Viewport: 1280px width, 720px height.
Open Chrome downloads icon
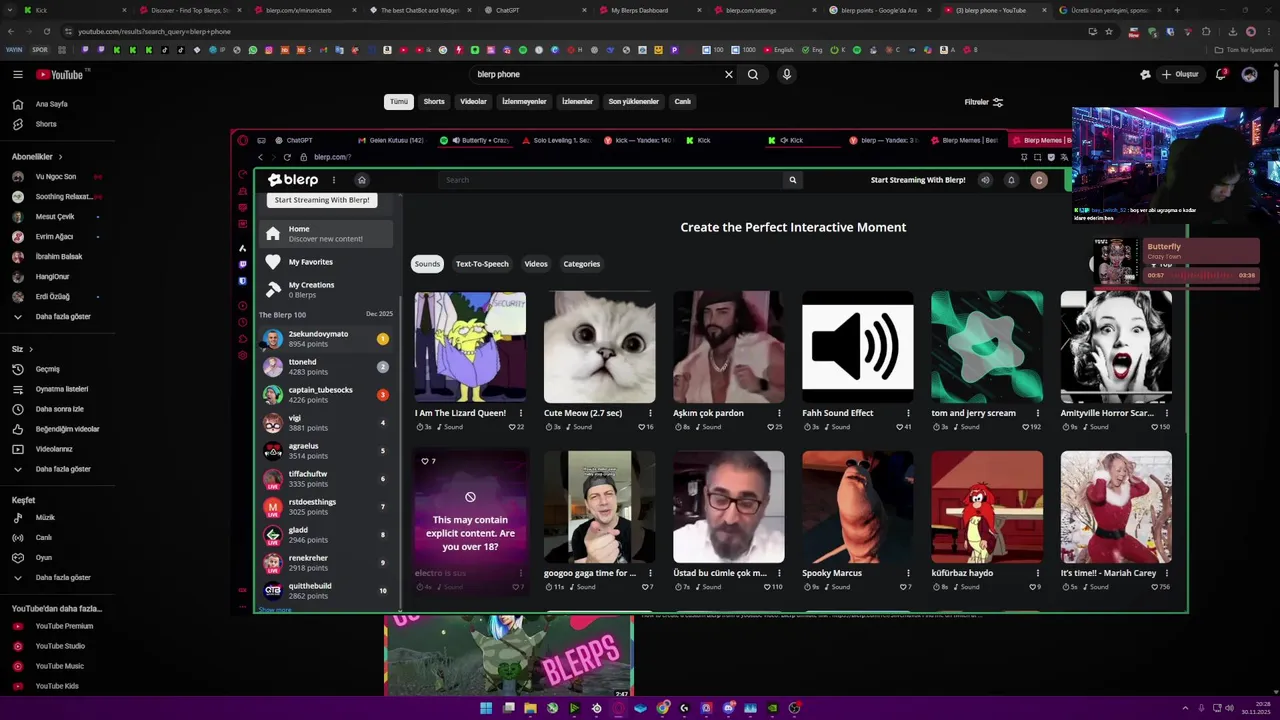tap(1232, 31)
